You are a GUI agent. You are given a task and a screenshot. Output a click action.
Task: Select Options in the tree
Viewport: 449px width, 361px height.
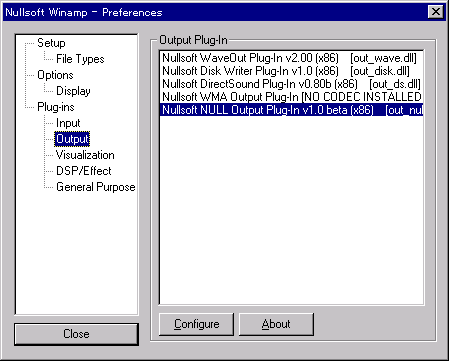(55, 75)
